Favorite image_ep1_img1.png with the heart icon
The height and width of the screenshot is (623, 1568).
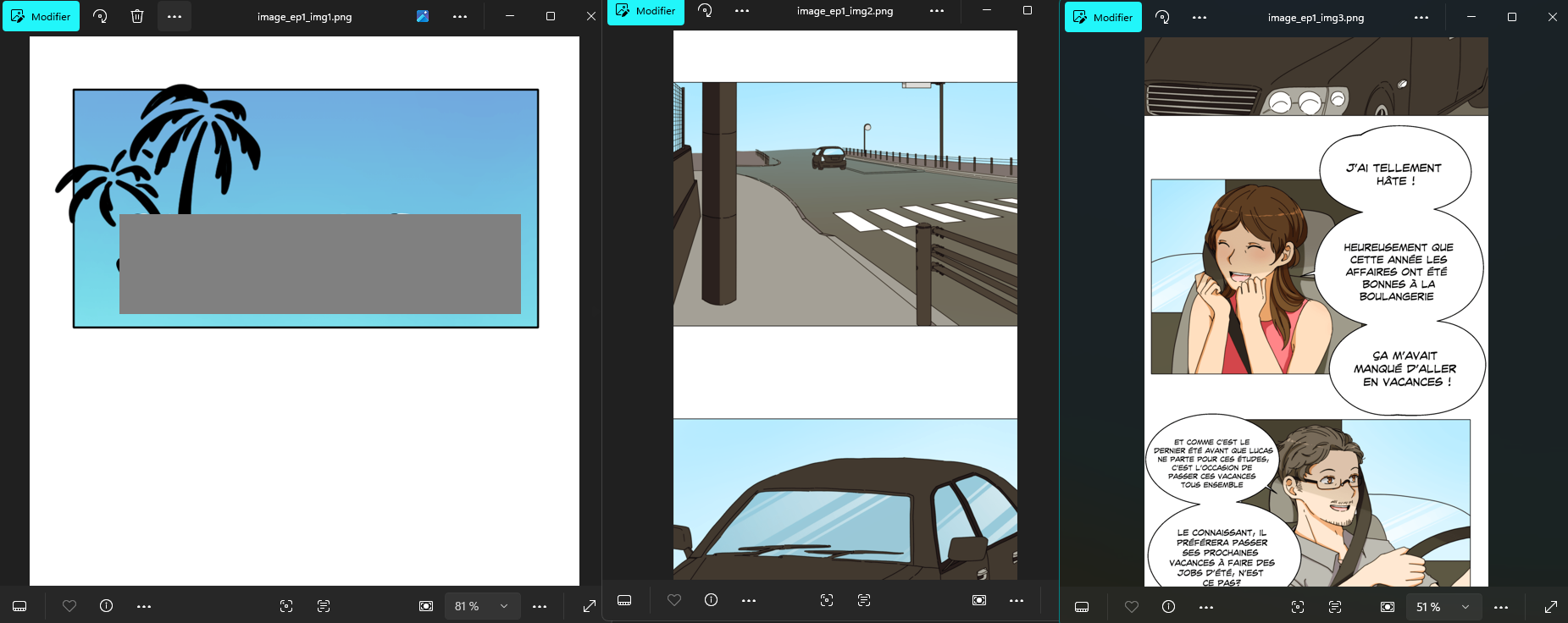pos(69,606)
